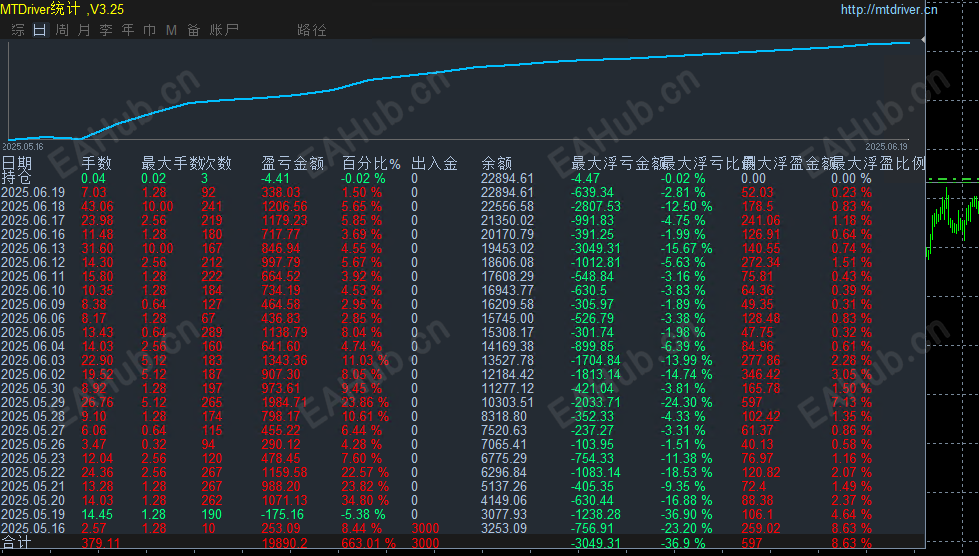The width and height of the screenshot is (979, 556).
Task: Click balance value 3253.09
Action: (x=504, y=528)
